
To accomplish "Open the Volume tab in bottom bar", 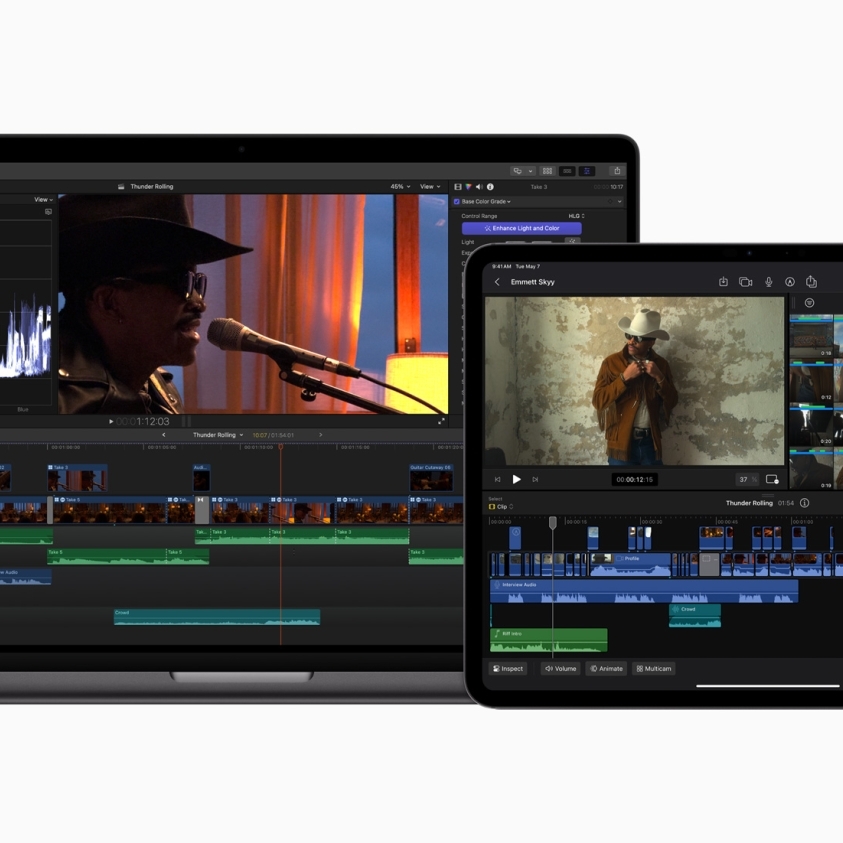I will click(x=560, y=668).
